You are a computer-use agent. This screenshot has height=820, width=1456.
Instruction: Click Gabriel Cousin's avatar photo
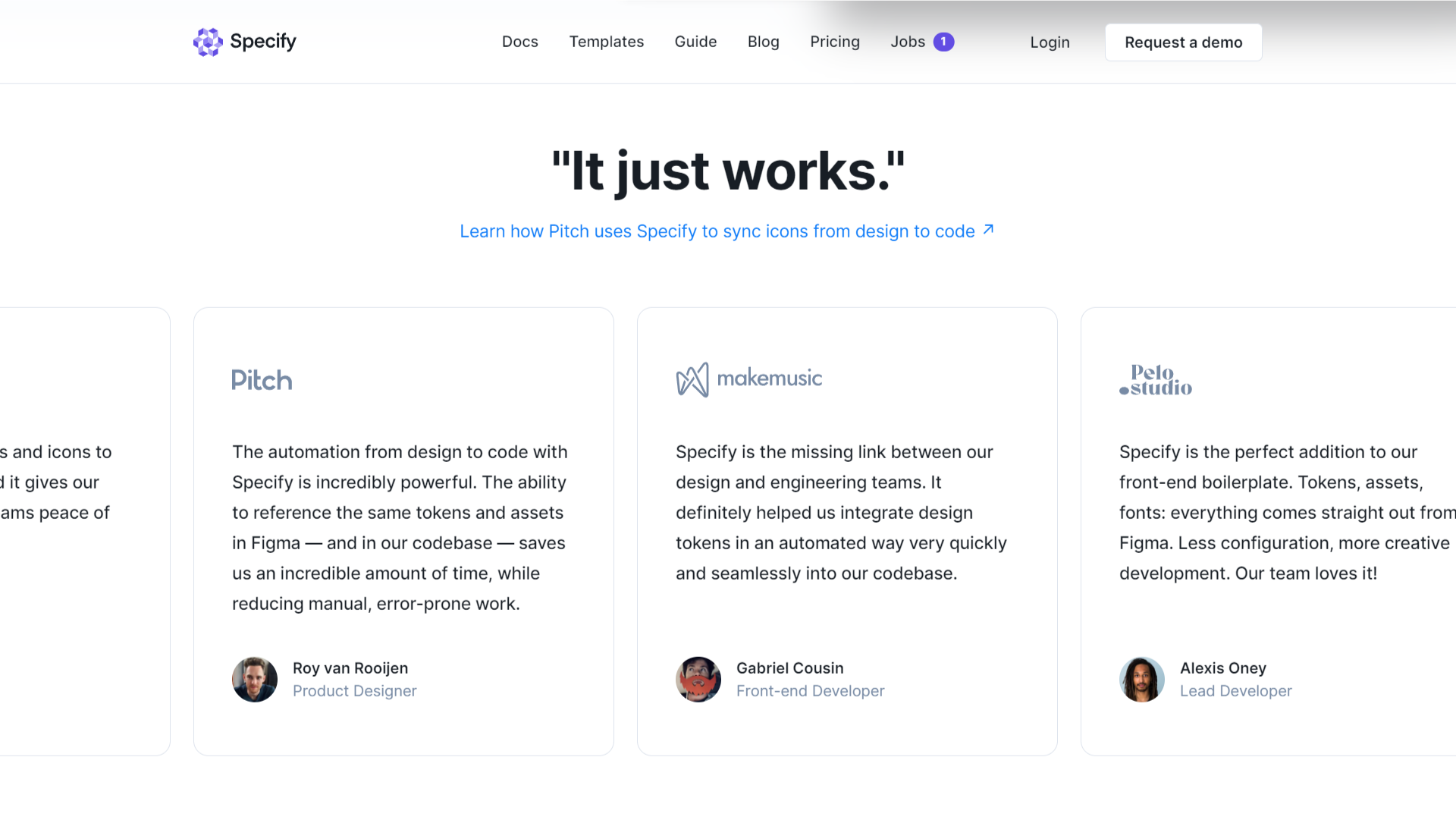click(x=698, y=679)
